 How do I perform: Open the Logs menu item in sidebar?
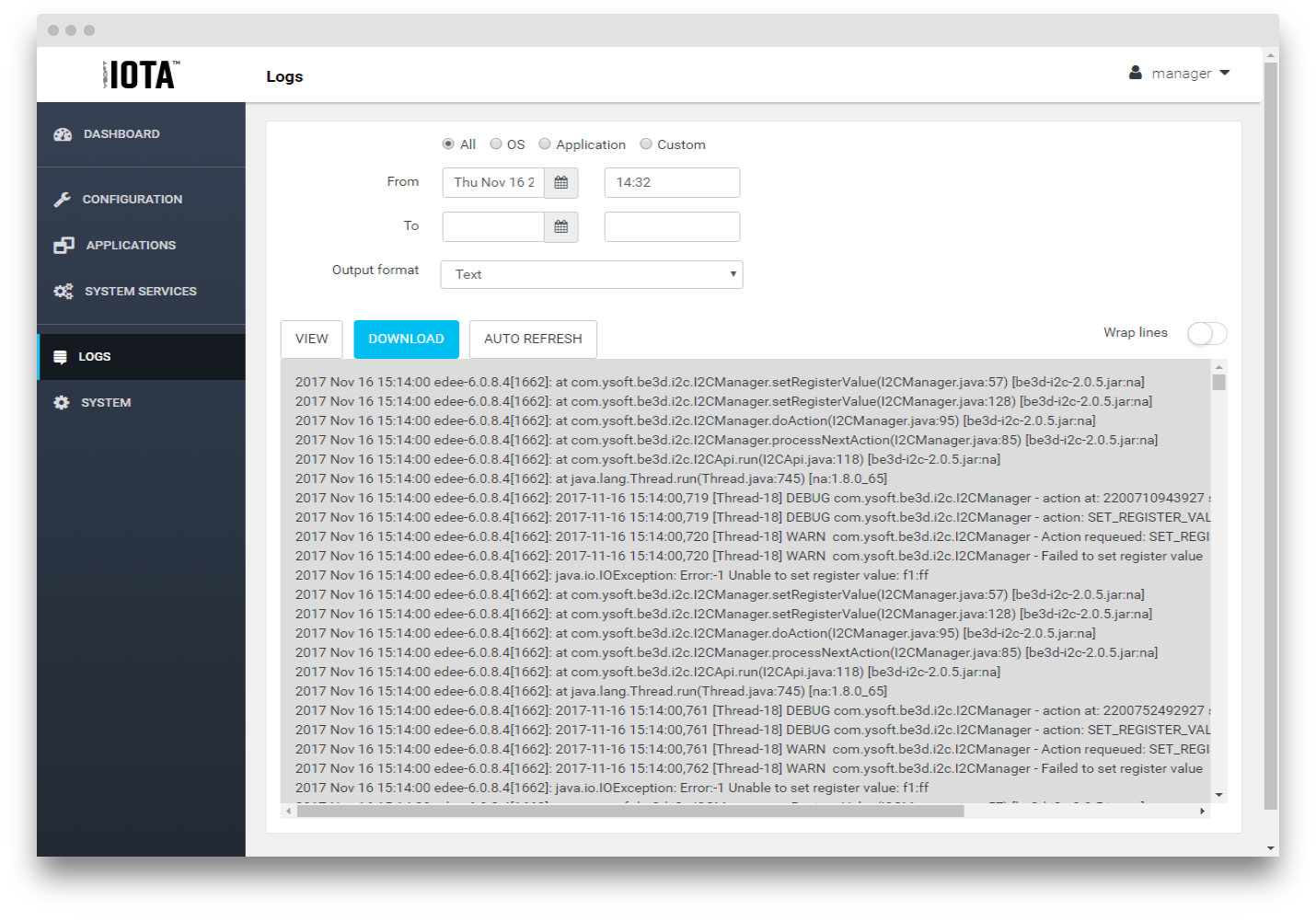(x=94, y=357)
